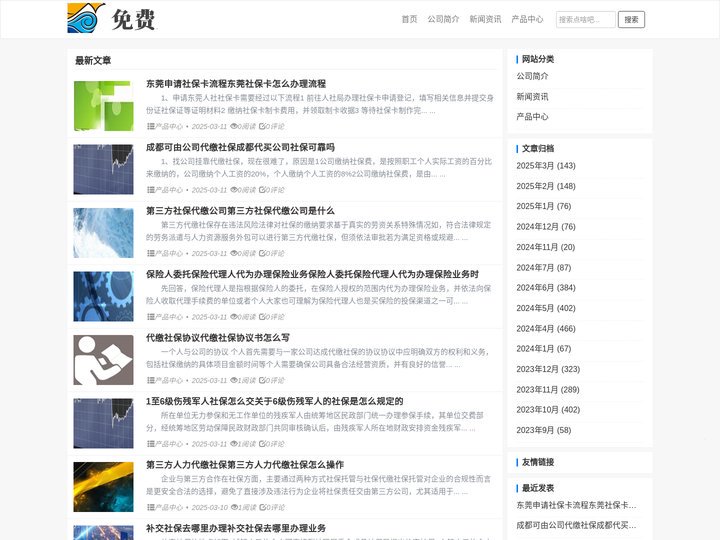Click category list icon under 第三方人力代缴 article

click(150, 507)
